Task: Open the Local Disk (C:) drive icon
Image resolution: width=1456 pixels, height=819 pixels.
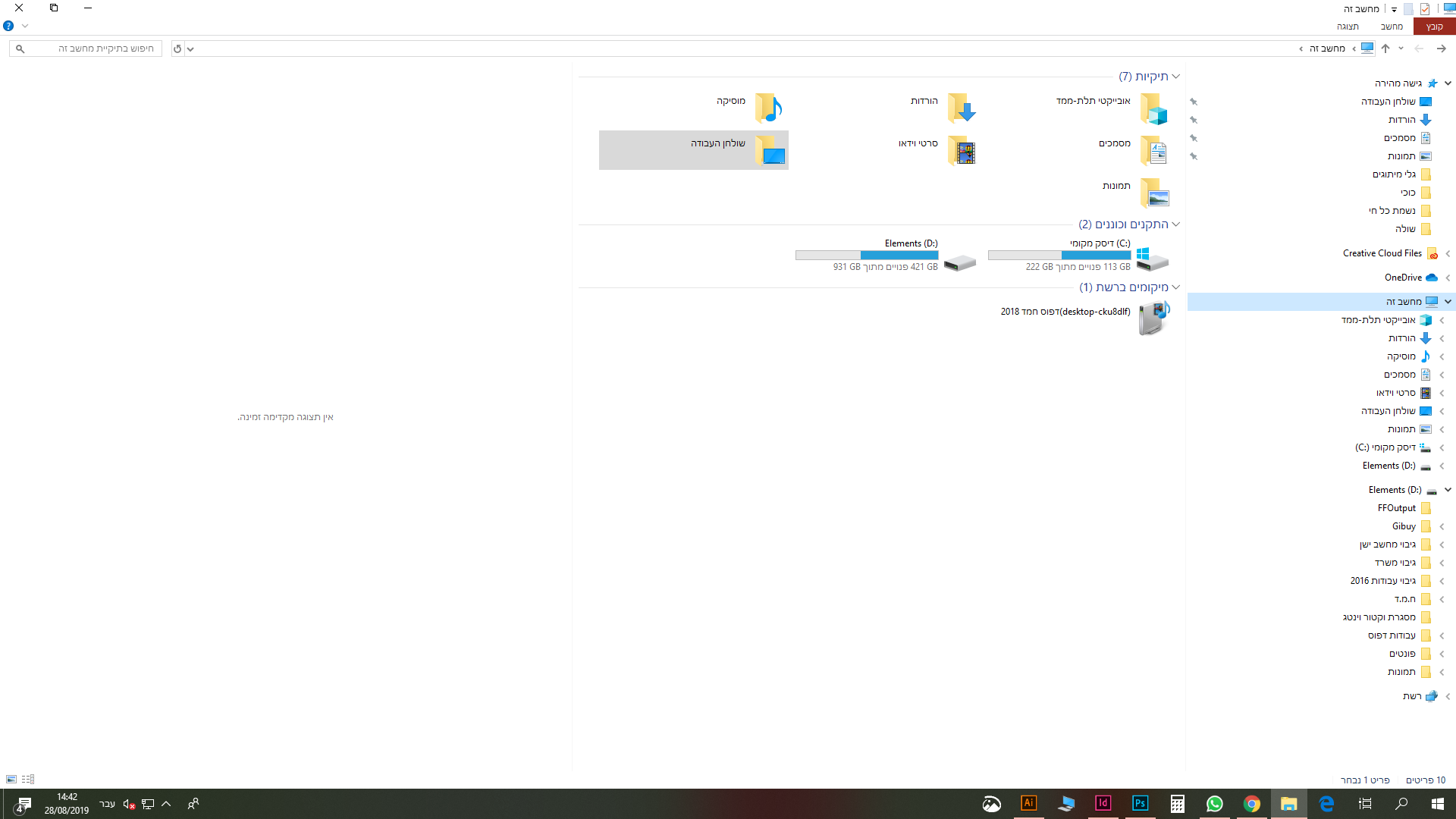Action: pyautogui.click(x=1153, y=259)
